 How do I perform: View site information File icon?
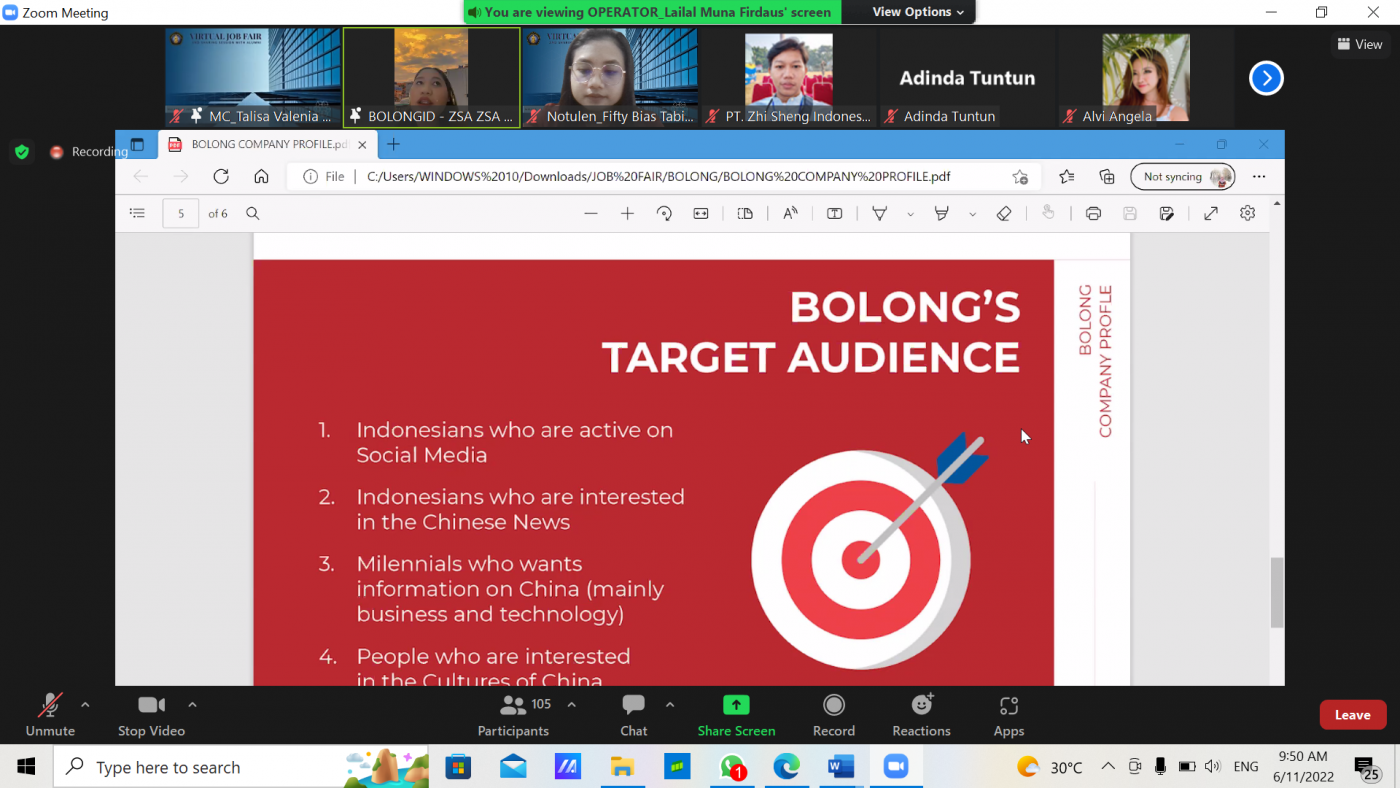(323, 176)
